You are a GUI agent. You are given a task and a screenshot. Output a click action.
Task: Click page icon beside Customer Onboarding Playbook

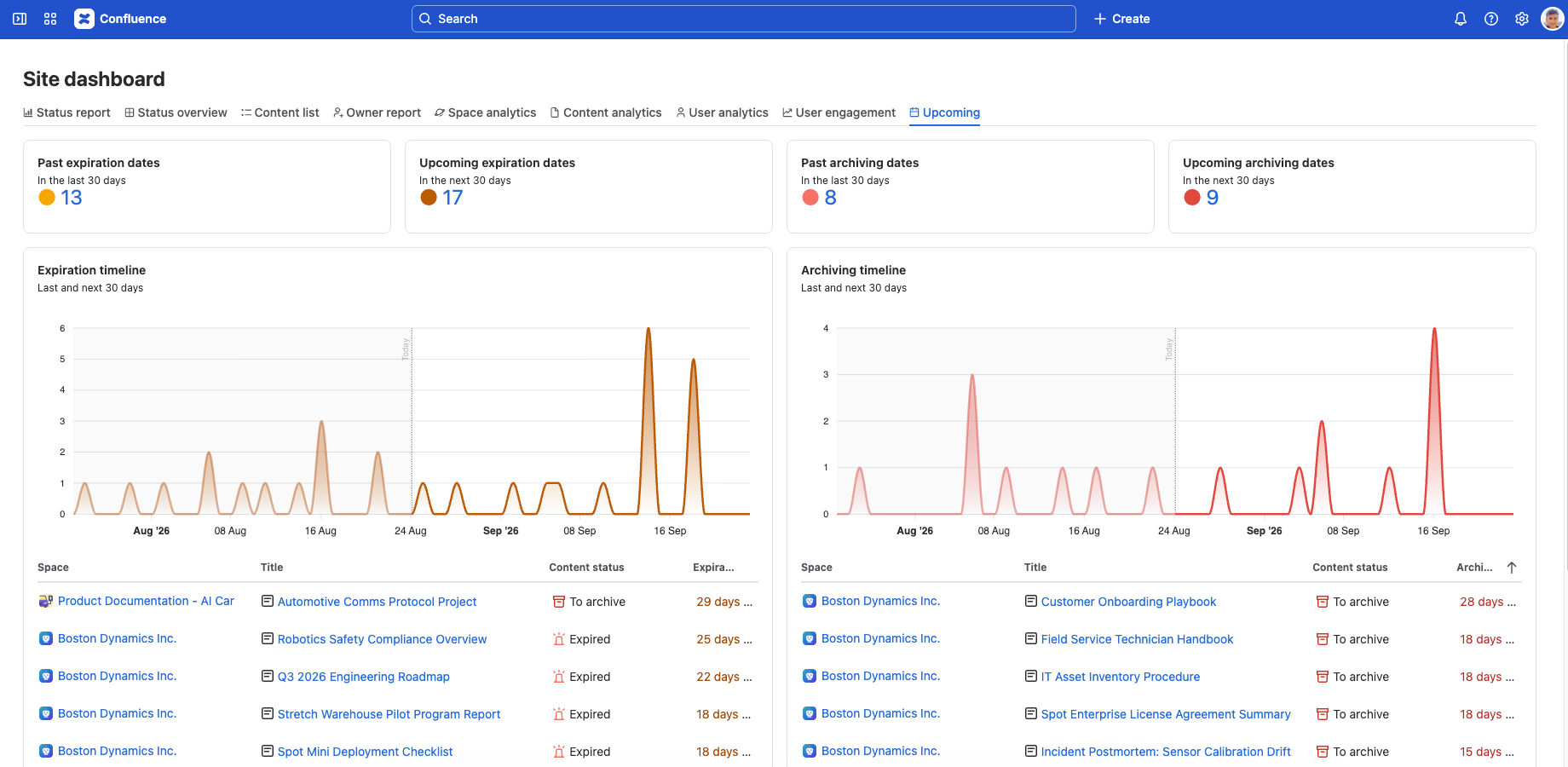point(1031,602)
